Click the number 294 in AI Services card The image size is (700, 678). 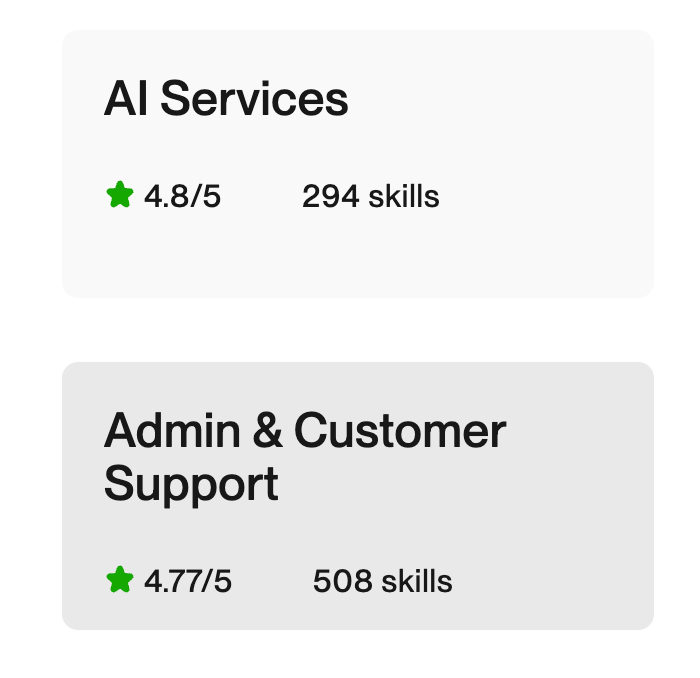330,197
